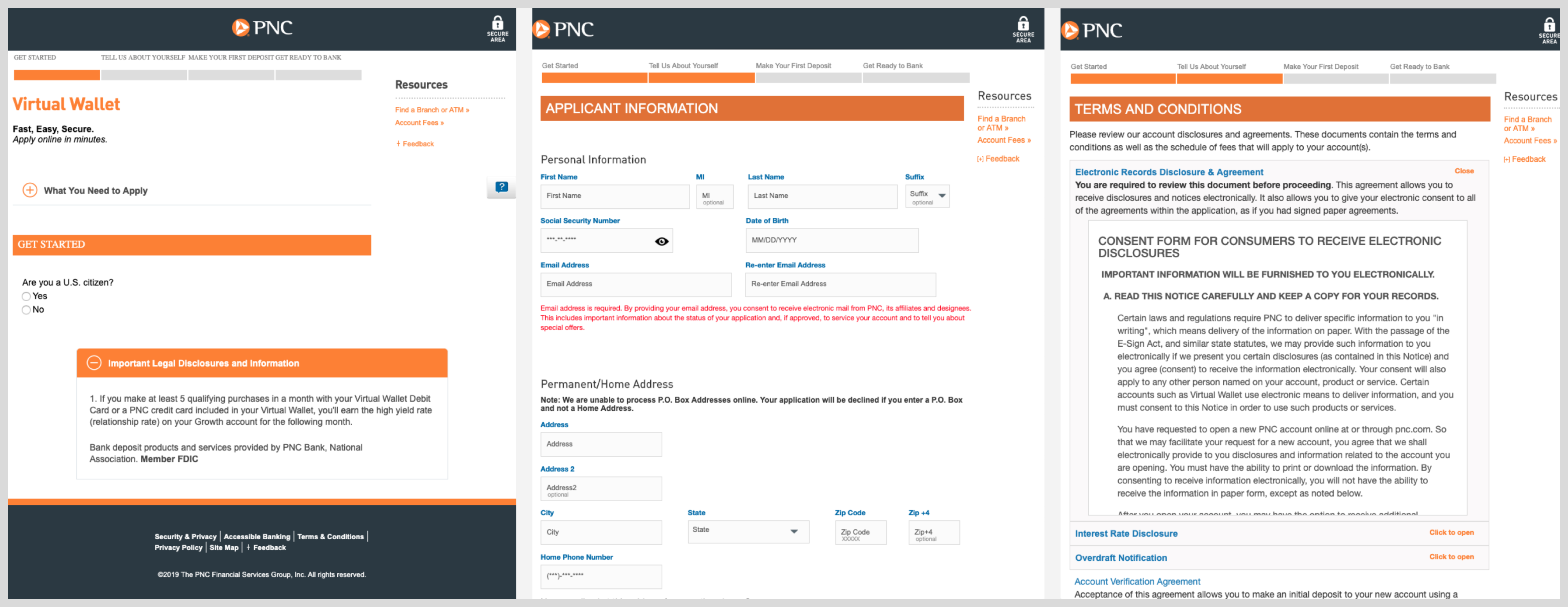Select No for U.S. citizen
This screenshot has width=1568, height=607.
click(x=26, y=310)
